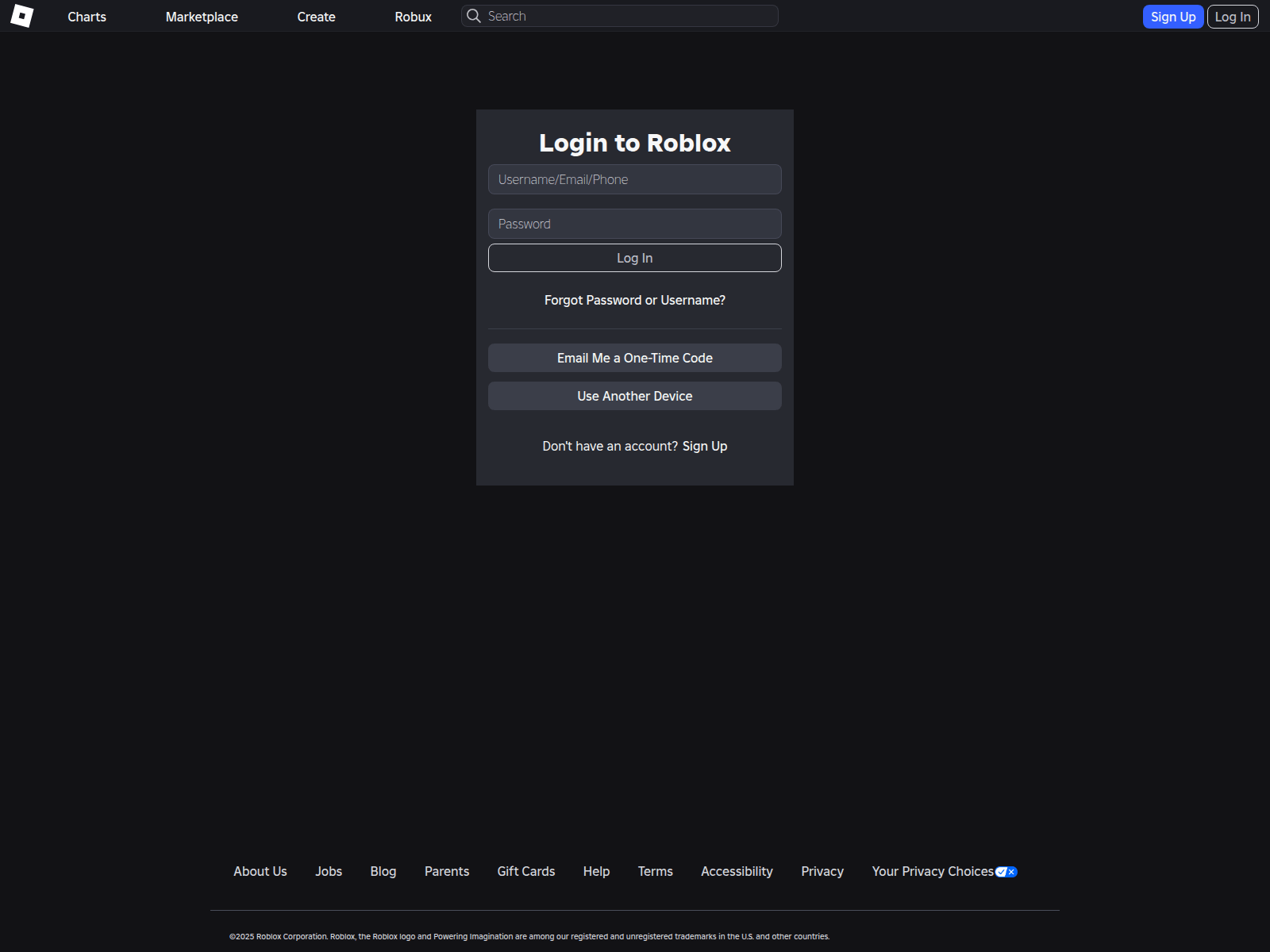Choose Email Me a One-Time Code
The width and height of the screenshot is (1270, 952).
coord(635,358)
